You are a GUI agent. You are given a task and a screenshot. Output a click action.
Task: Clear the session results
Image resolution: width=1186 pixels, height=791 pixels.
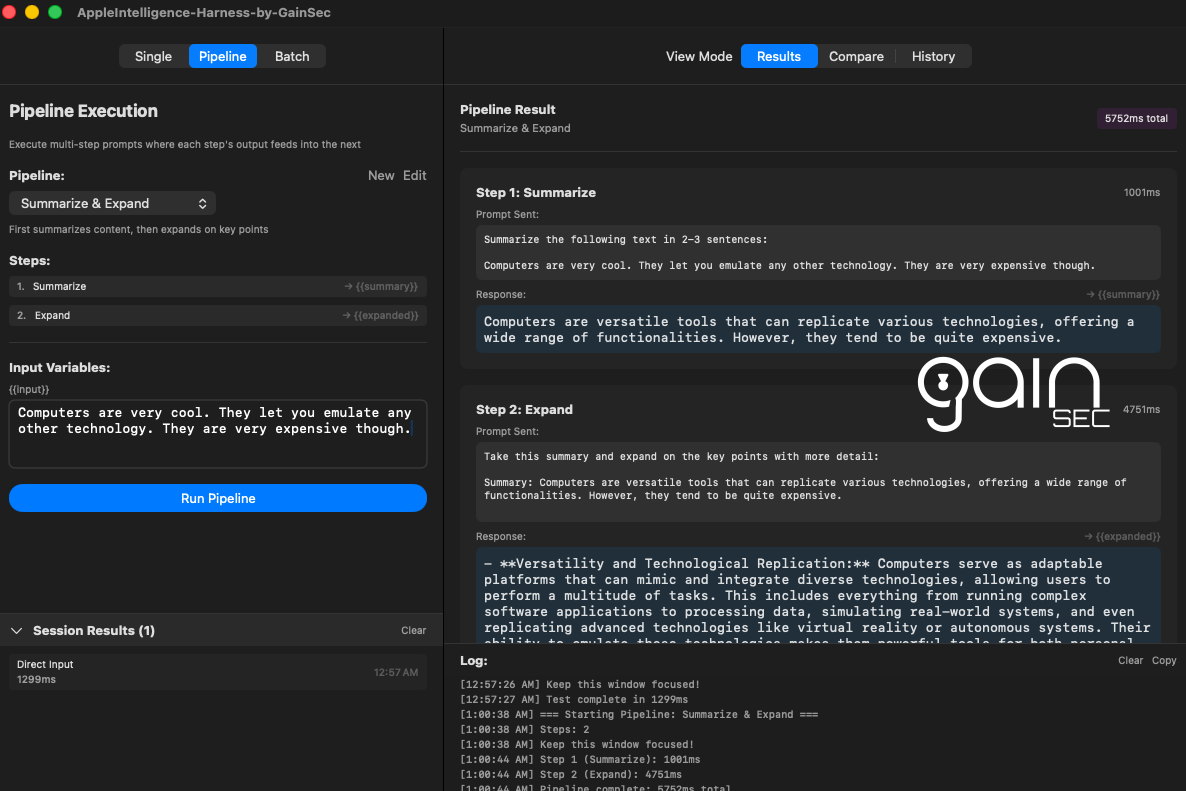[413, 630]
